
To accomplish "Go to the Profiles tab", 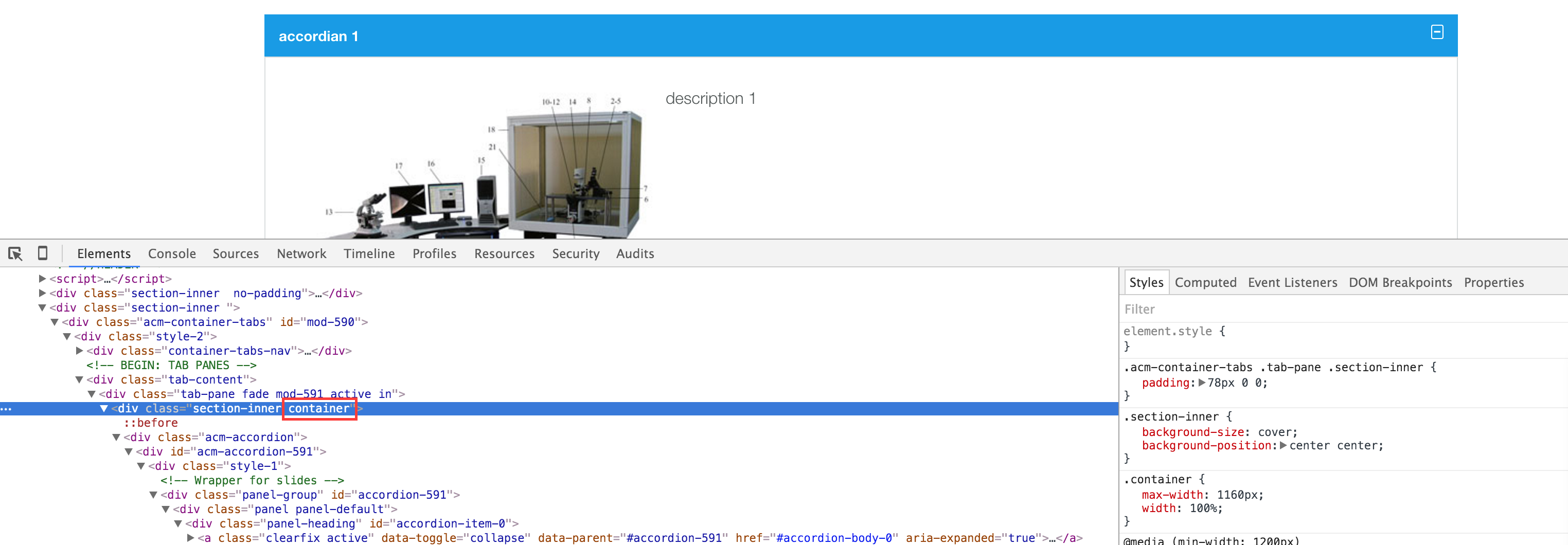I will click(434, 253).
